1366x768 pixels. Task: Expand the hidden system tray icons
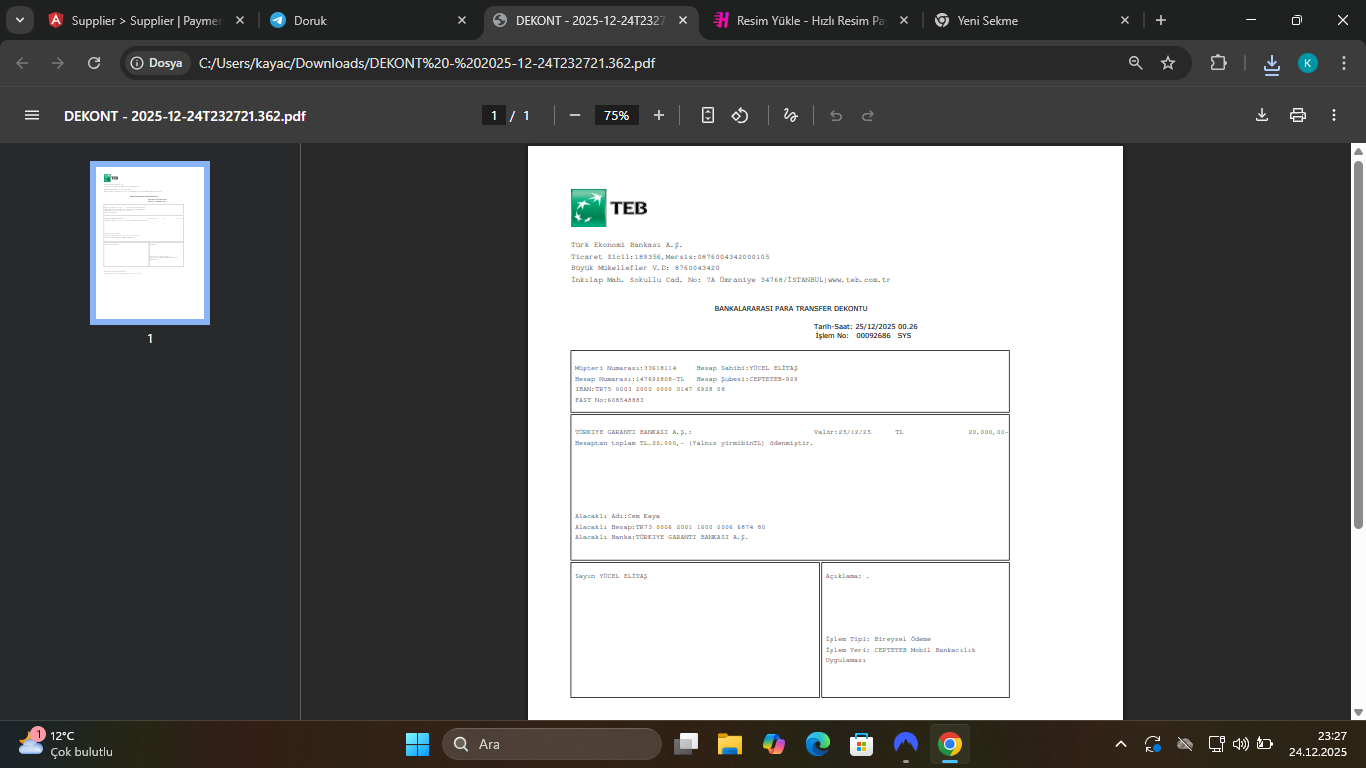pos(1121,744)
